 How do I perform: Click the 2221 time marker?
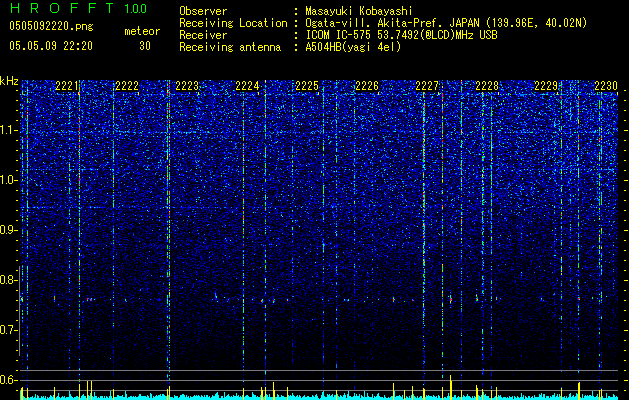pyautogui.click(x=67, y=86)
